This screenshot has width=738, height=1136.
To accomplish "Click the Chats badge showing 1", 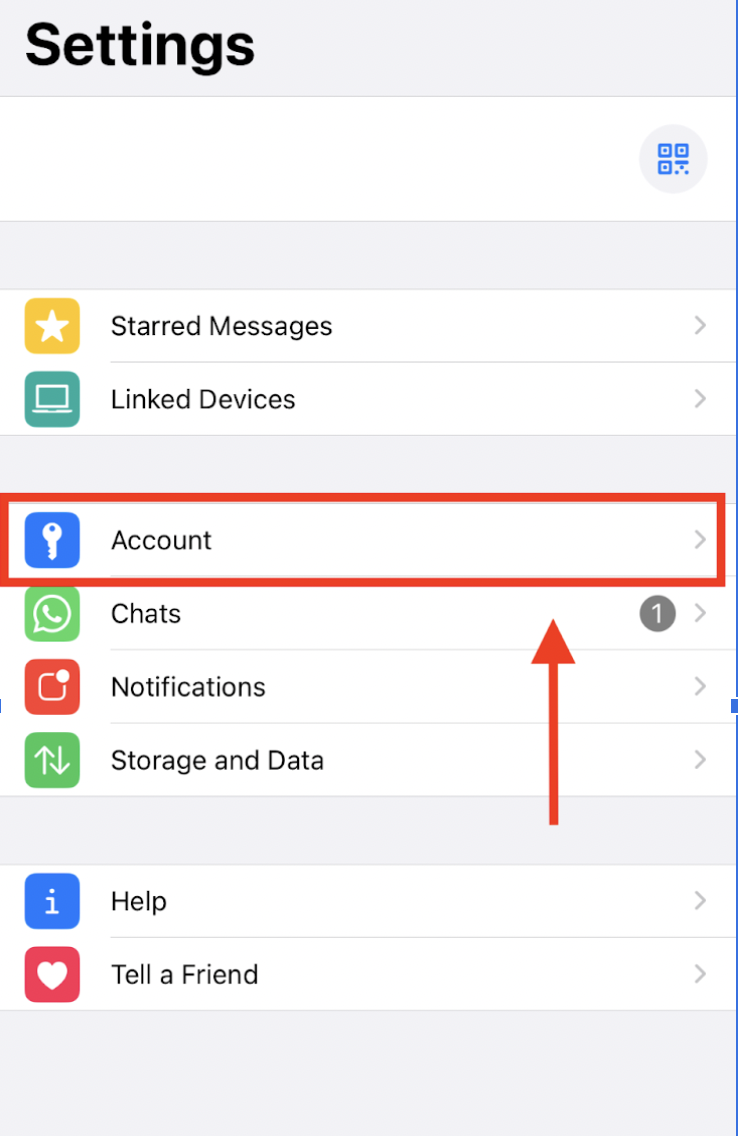I will tap(657, 614).
